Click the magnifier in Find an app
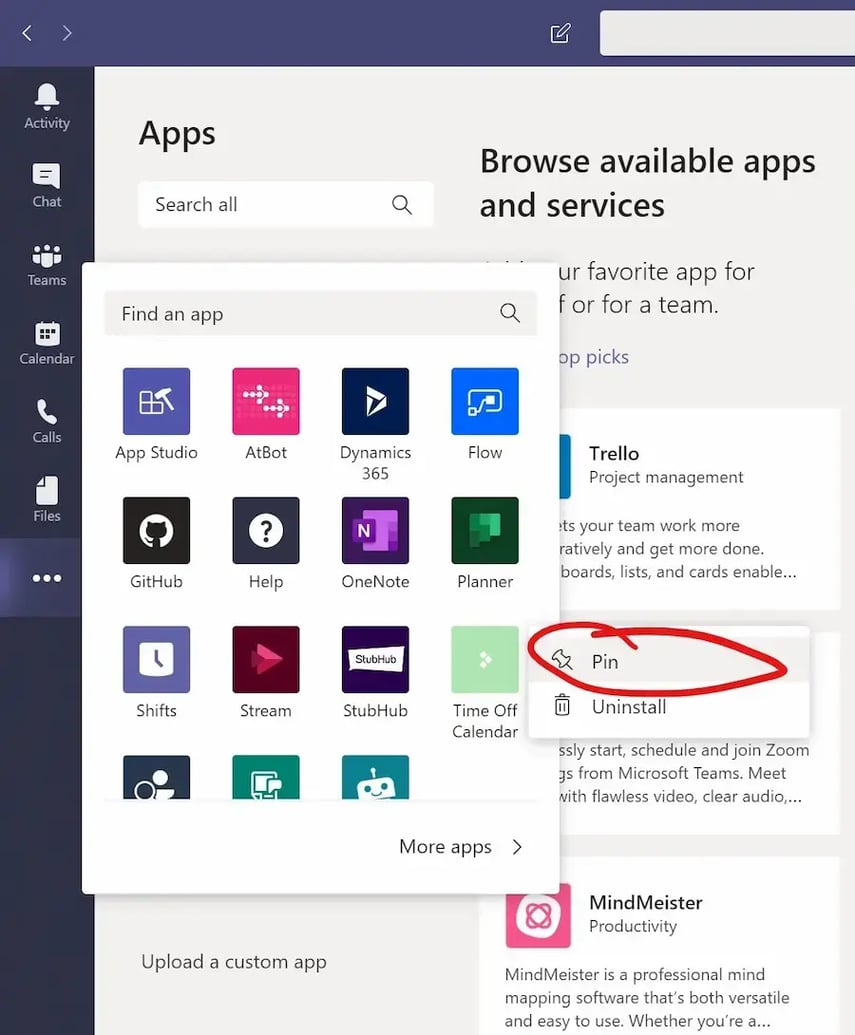 coord(510,313)
